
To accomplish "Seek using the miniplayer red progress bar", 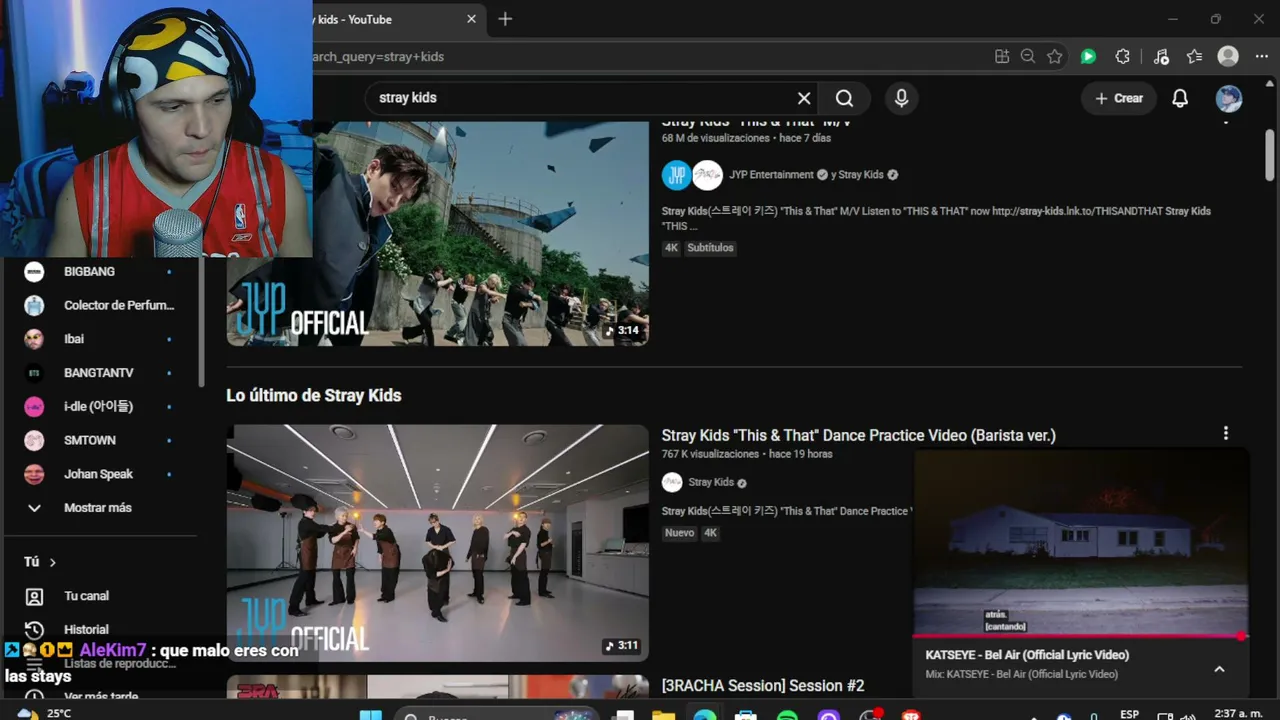I will tap(1081, 636).
